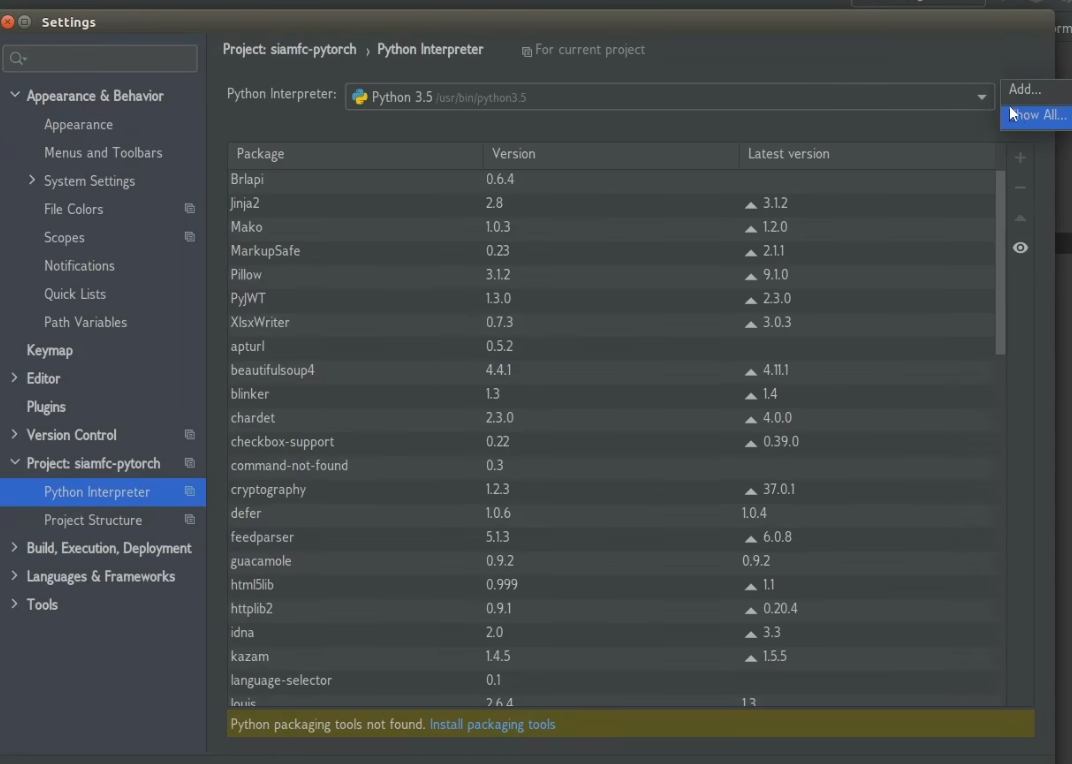1072x764 pixels.
Task: Select the MarkupSafe package row
Action: (x=611, y=250)
